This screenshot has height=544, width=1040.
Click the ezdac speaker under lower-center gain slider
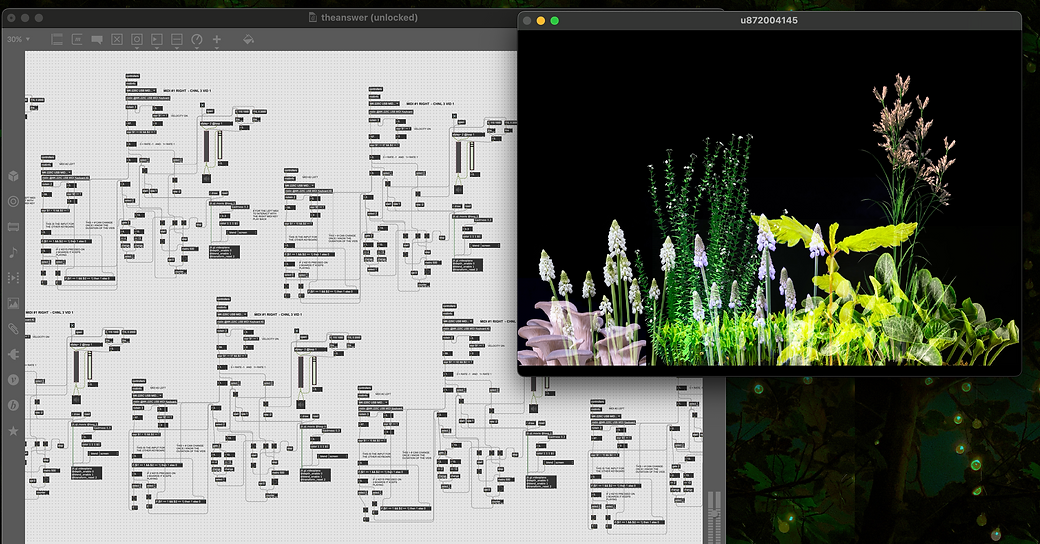(x=300, y=403)
